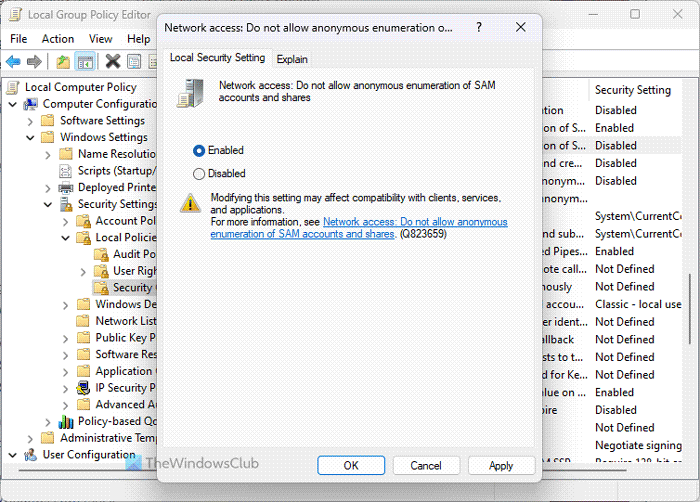Image resolution: width=700 pixels, height=502 pixels.
Task: Click the Properties toolbar icon
Action: click(134, 61)
